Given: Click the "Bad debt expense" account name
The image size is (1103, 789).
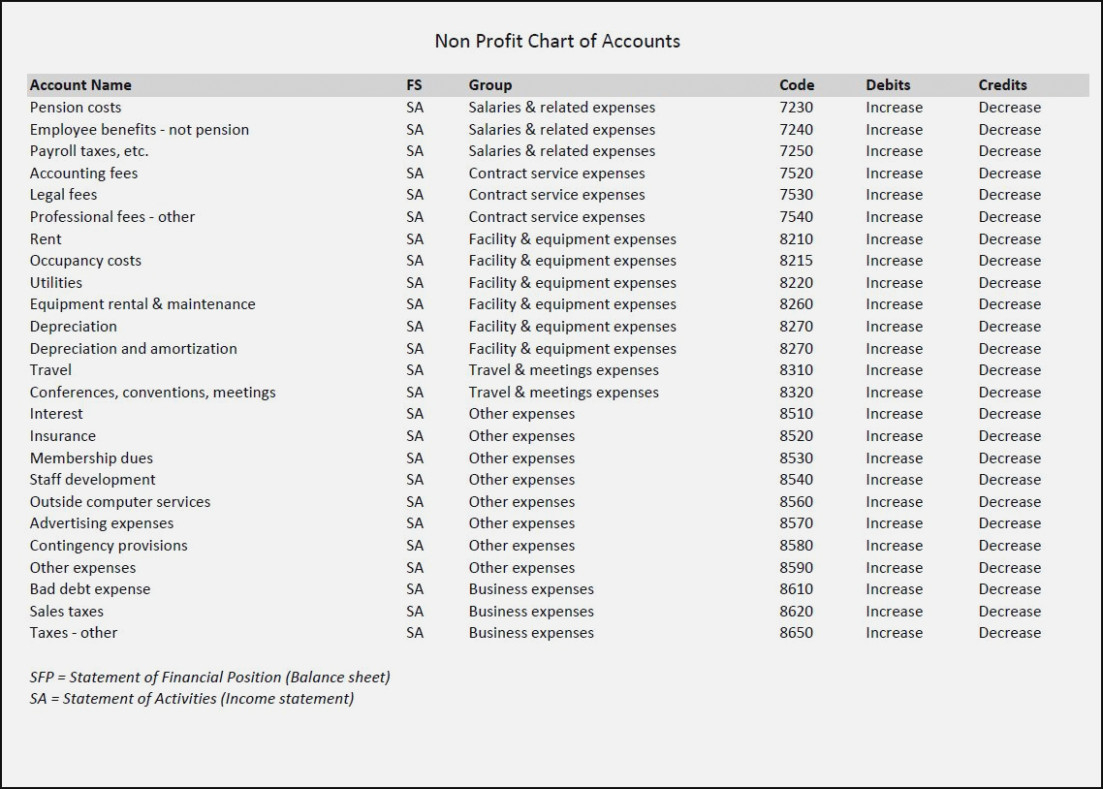Looking at the screenshot, I should [90, 589].
